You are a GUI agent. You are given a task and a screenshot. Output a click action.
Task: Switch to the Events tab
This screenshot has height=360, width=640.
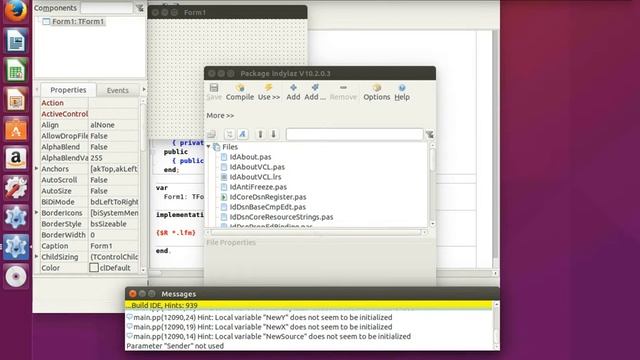tap(118, 90)
